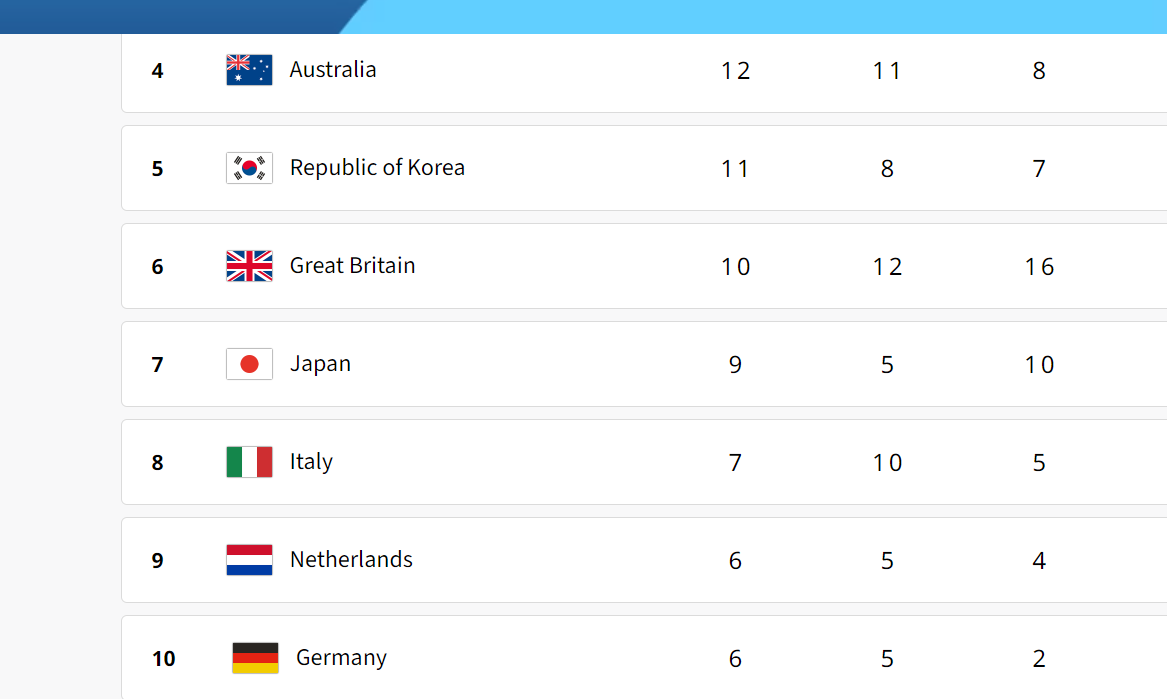This screenshot has width=1167, height=699.
Task: Click rank number 6 in table
Action: (x=157, y=266)
